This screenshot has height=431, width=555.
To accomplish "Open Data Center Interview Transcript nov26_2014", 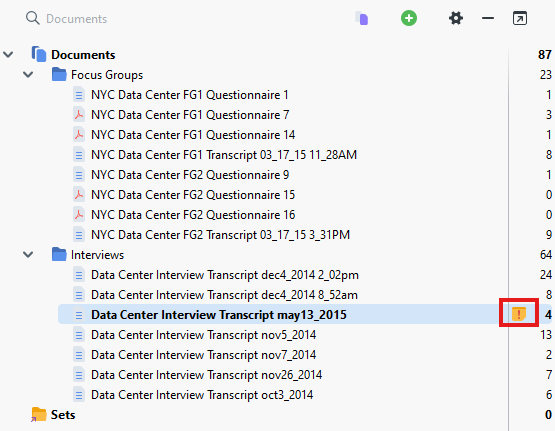I will click(206, 375).
